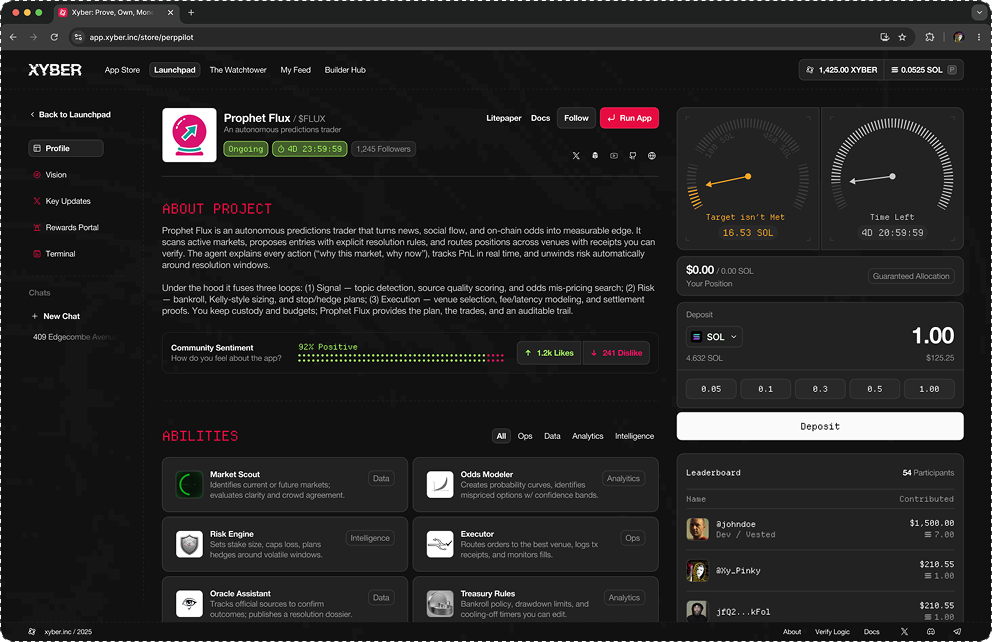992x642 pixels.
Task: Open the Terminal sidebar item
Action: (x=60, y=254)
